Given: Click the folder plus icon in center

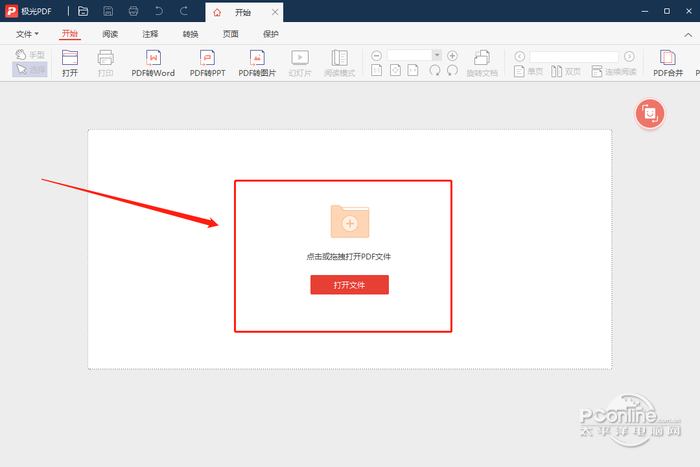Looking at the screenshot, I should (350, 221).
